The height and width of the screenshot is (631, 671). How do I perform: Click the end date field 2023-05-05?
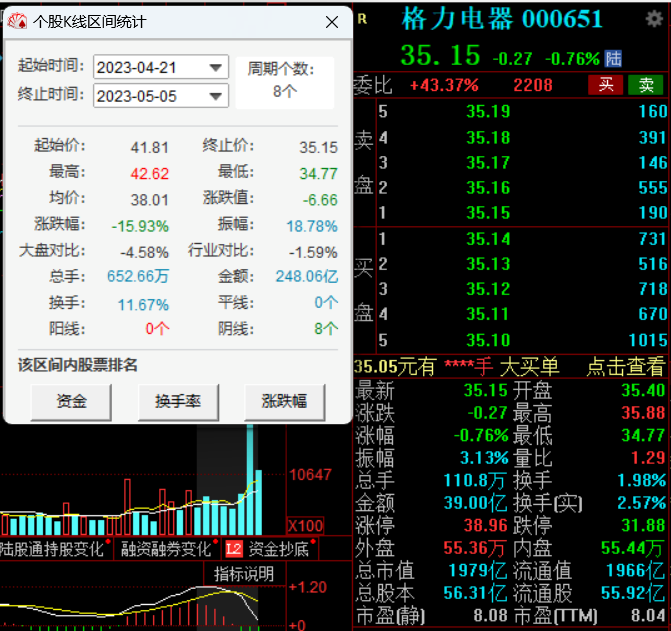[160, 96]
